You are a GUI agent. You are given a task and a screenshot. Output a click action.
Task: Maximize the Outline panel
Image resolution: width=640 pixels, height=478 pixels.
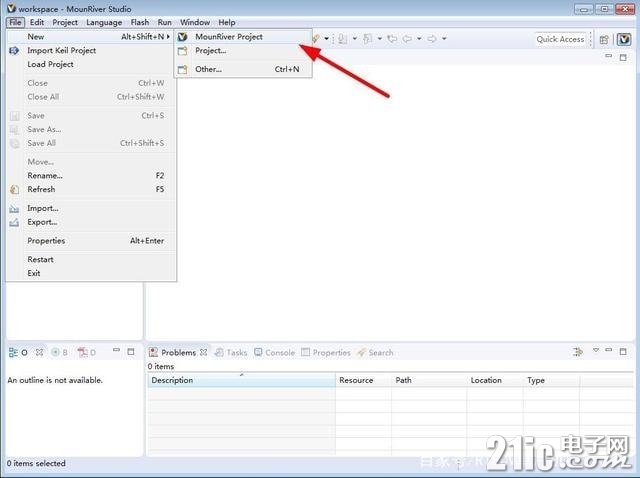(131, 351)
